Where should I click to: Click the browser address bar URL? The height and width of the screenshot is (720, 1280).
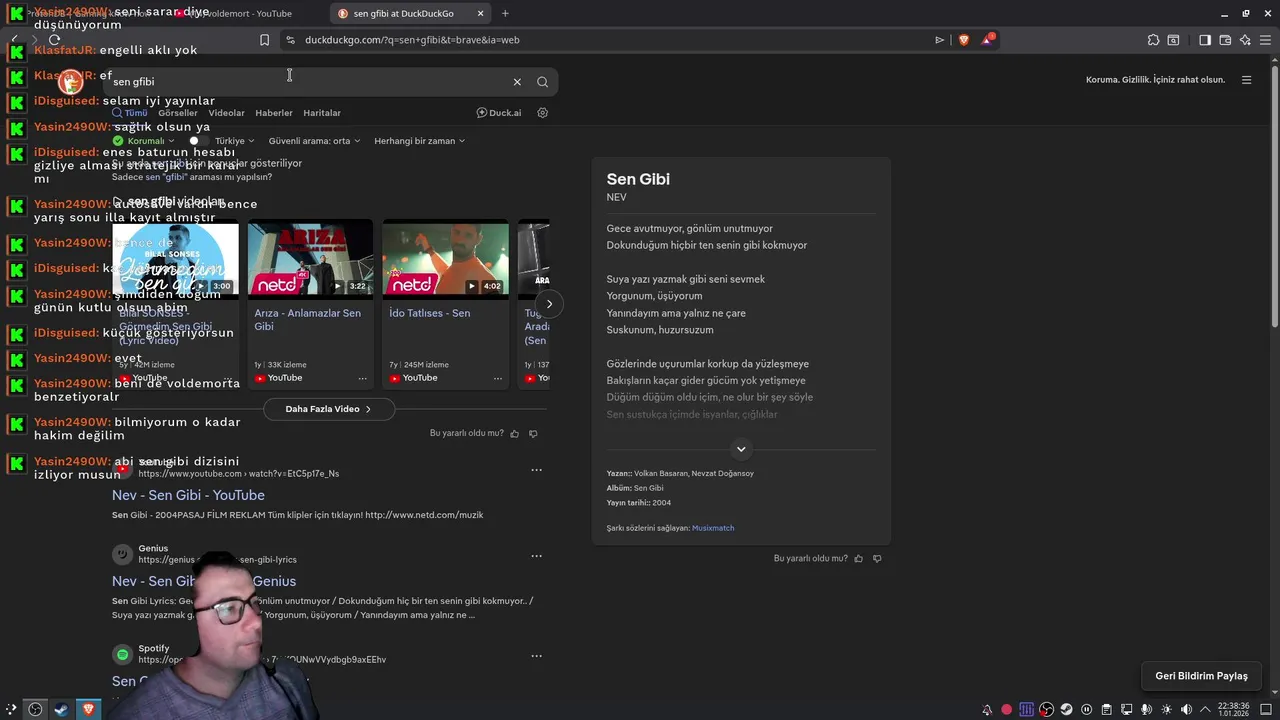click(412, 40)
